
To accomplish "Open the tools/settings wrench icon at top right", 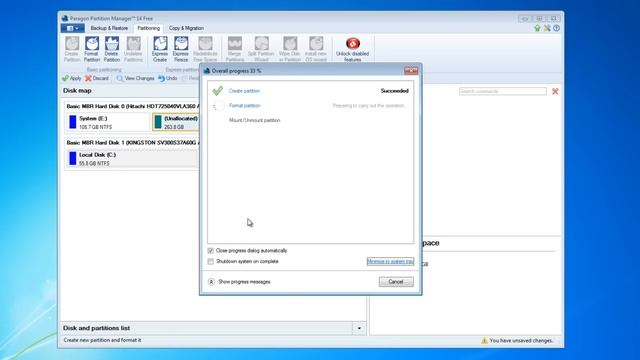I will tap(547, 28).
